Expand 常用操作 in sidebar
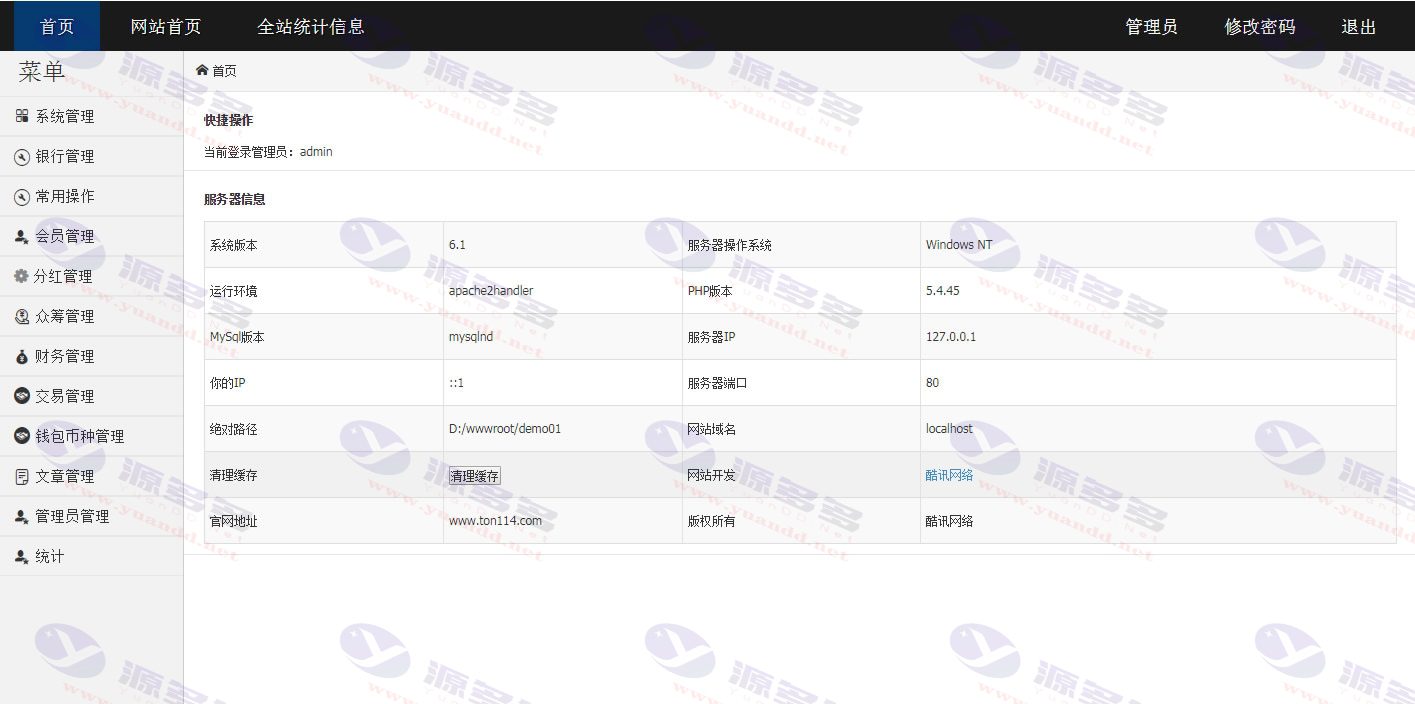 [91, 196]
